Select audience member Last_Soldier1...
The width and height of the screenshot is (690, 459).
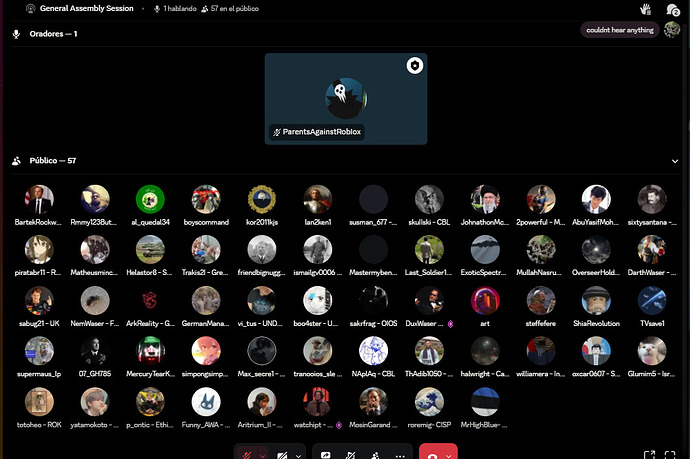point(429,256)
